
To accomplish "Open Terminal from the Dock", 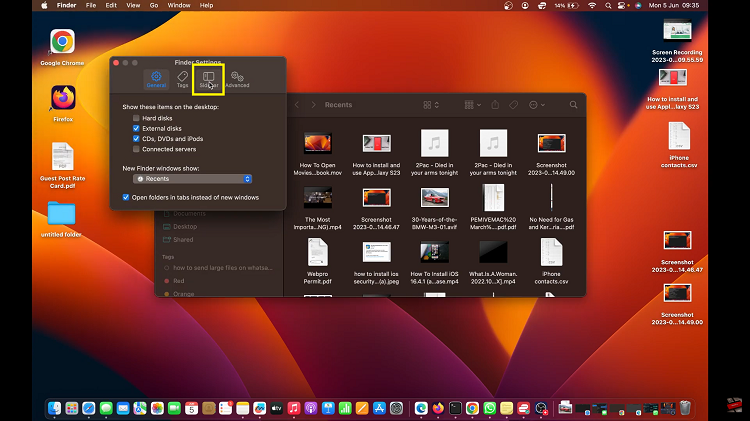I will (x=455, y=408).
